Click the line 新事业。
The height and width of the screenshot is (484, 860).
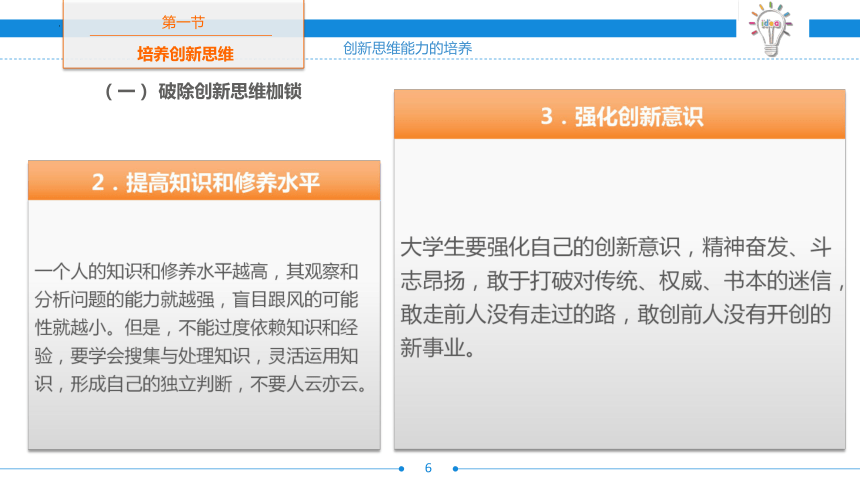pos(438,347)
